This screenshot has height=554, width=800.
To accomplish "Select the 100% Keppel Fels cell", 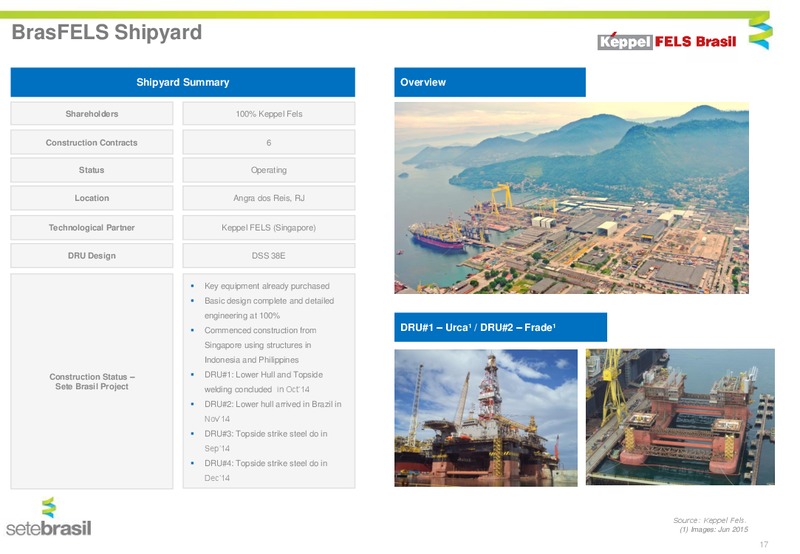I will tap(269, 114).
